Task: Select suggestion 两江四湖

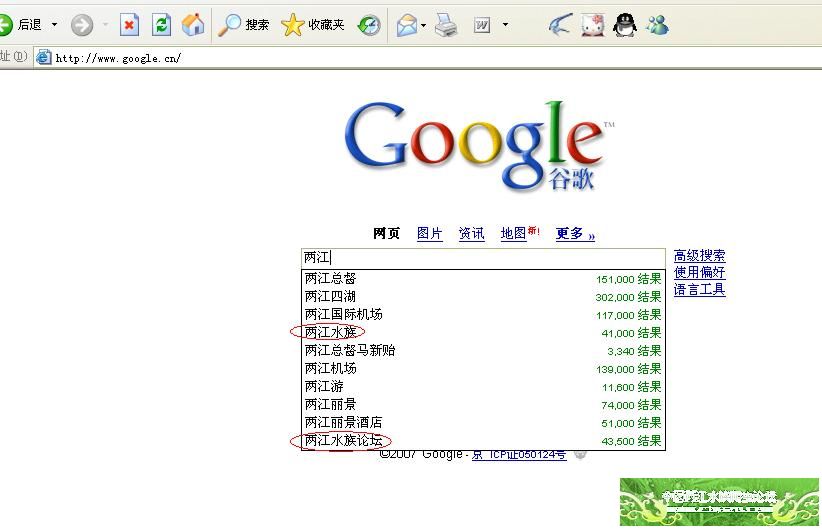Action: point(483,297)
